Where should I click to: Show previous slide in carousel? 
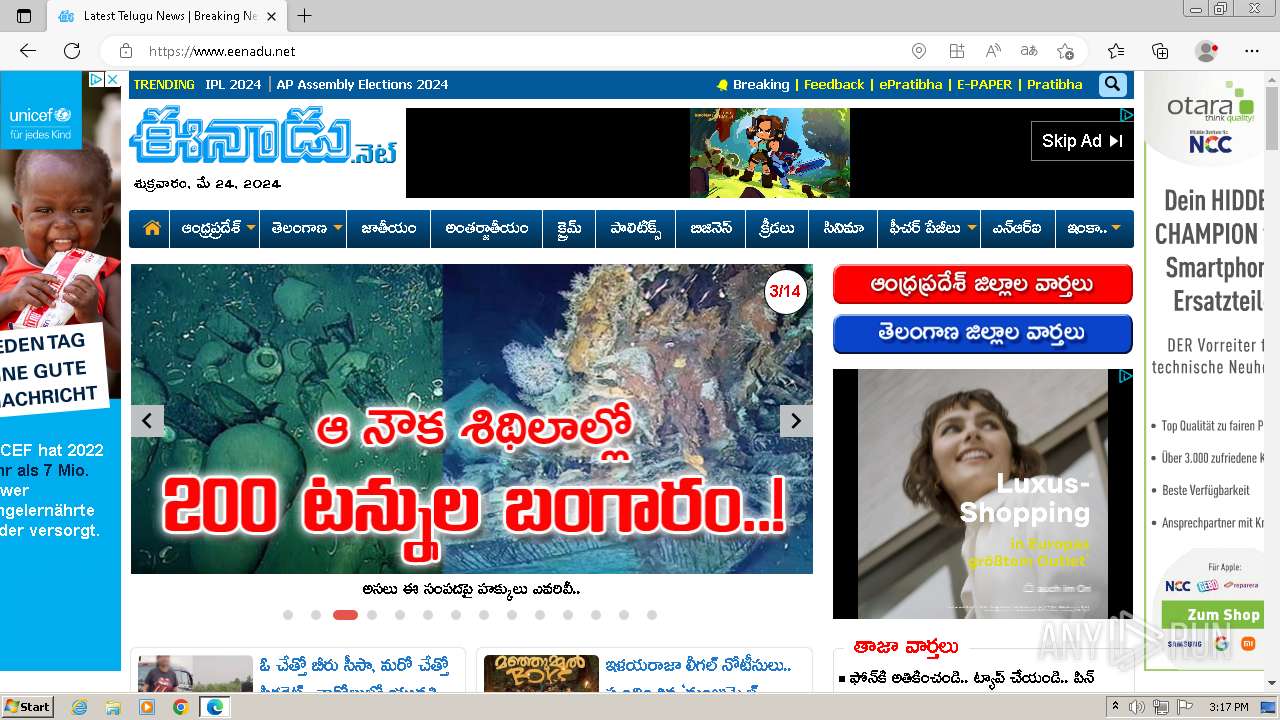coord(147,421)
